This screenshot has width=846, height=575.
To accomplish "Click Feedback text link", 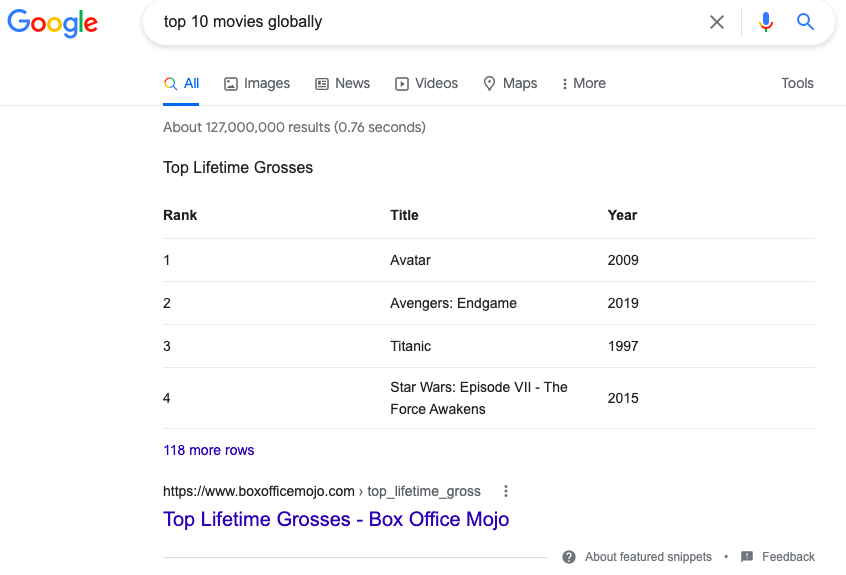I will [788, 557].
